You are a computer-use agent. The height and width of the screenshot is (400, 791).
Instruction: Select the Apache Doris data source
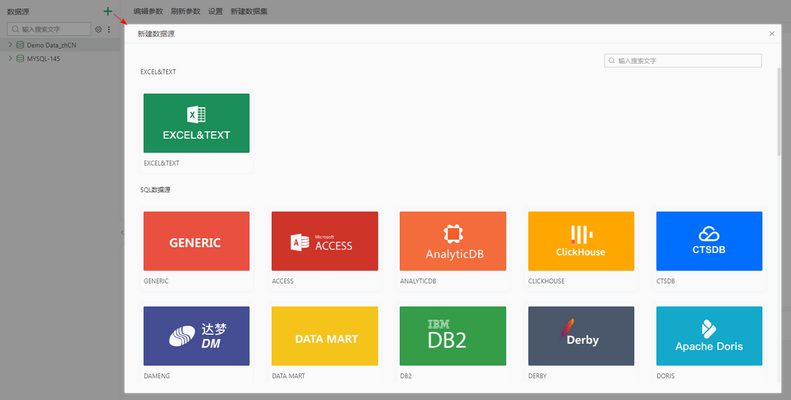click(708, 336)
